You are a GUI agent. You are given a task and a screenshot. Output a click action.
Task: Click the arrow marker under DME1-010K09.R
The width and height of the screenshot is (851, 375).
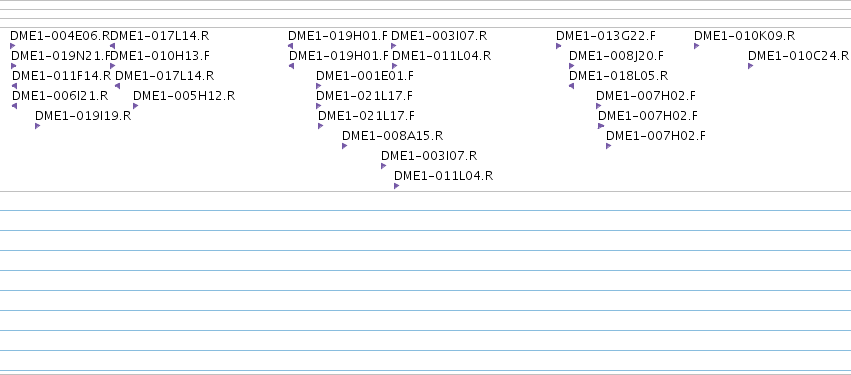(x=696, y=46)
